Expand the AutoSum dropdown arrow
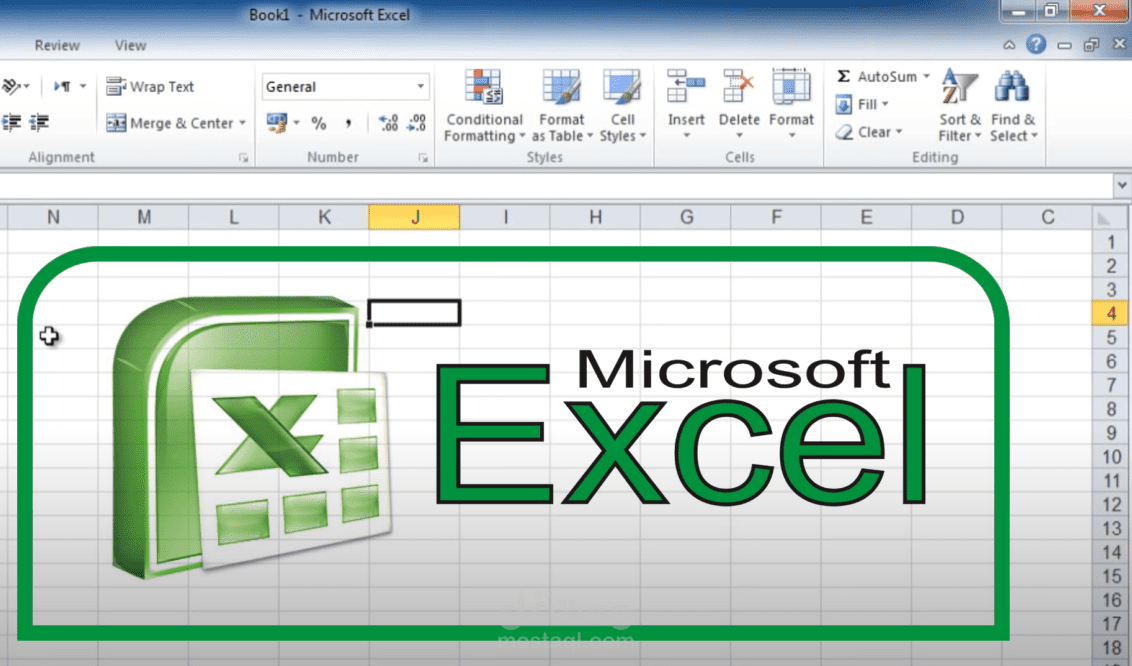 click(x=926, y=76)
